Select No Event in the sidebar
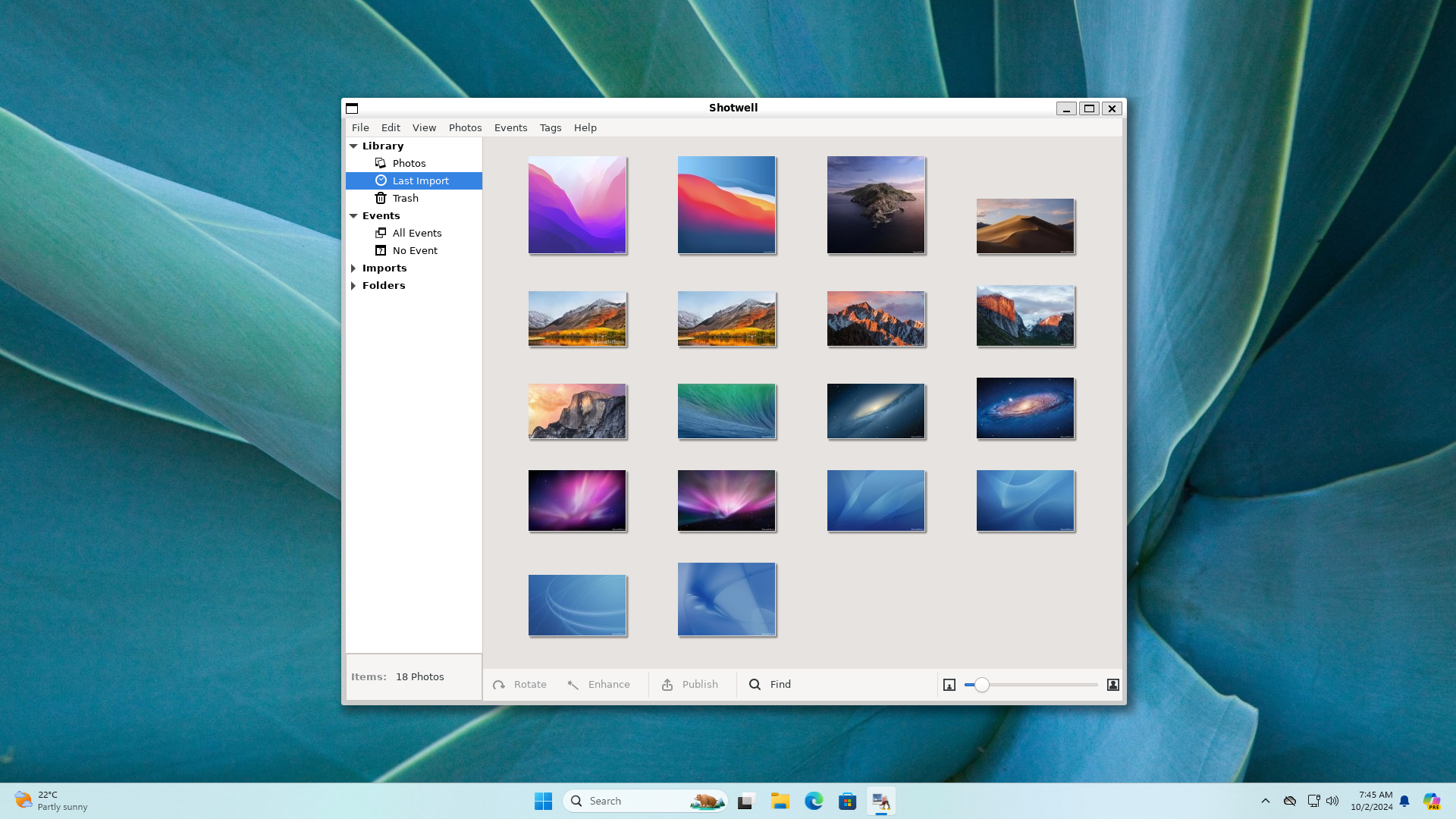This screenshot has width=1456, height=819. [414, 250]
